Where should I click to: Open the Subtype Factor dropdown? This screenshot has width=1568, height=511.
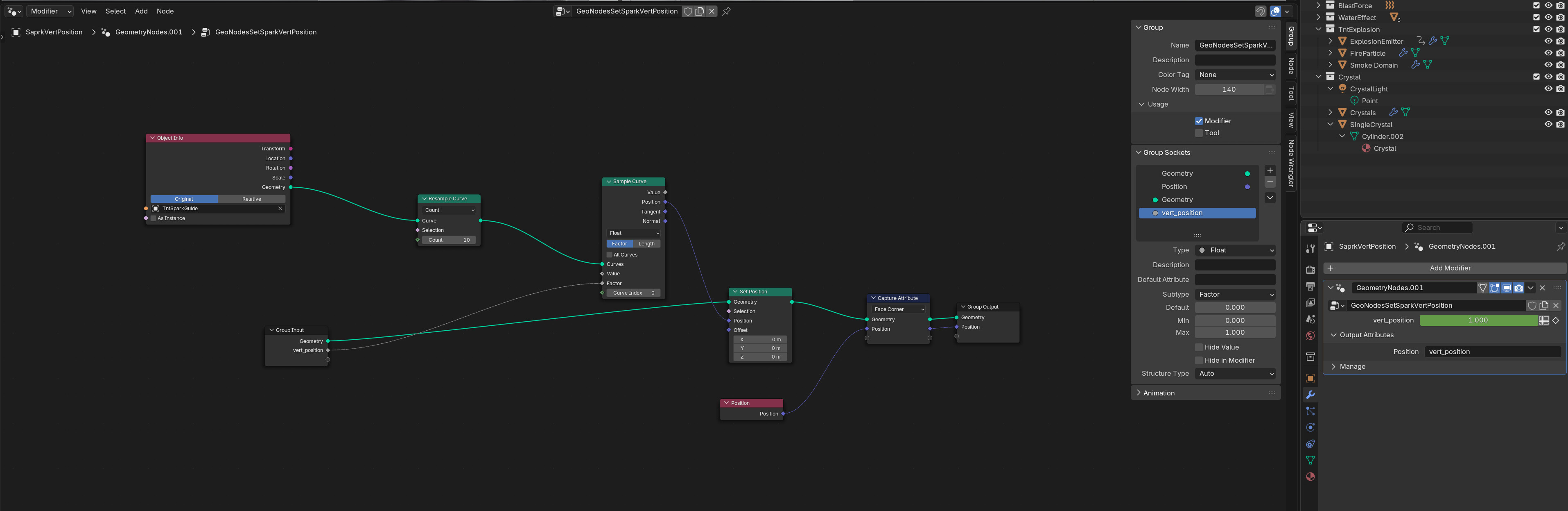click(1235, 294)
